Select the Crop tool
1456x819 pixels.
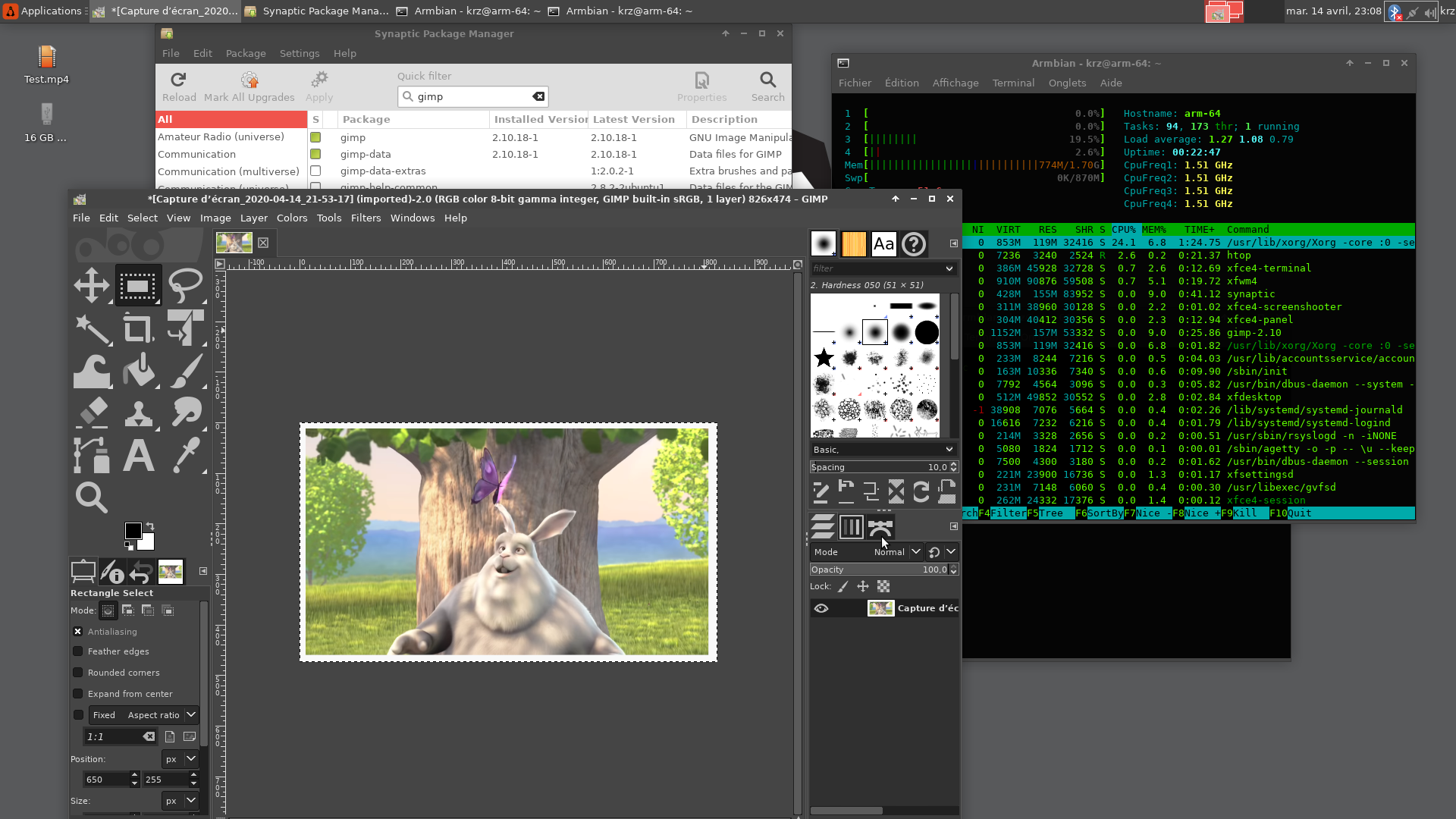(138, 328)
